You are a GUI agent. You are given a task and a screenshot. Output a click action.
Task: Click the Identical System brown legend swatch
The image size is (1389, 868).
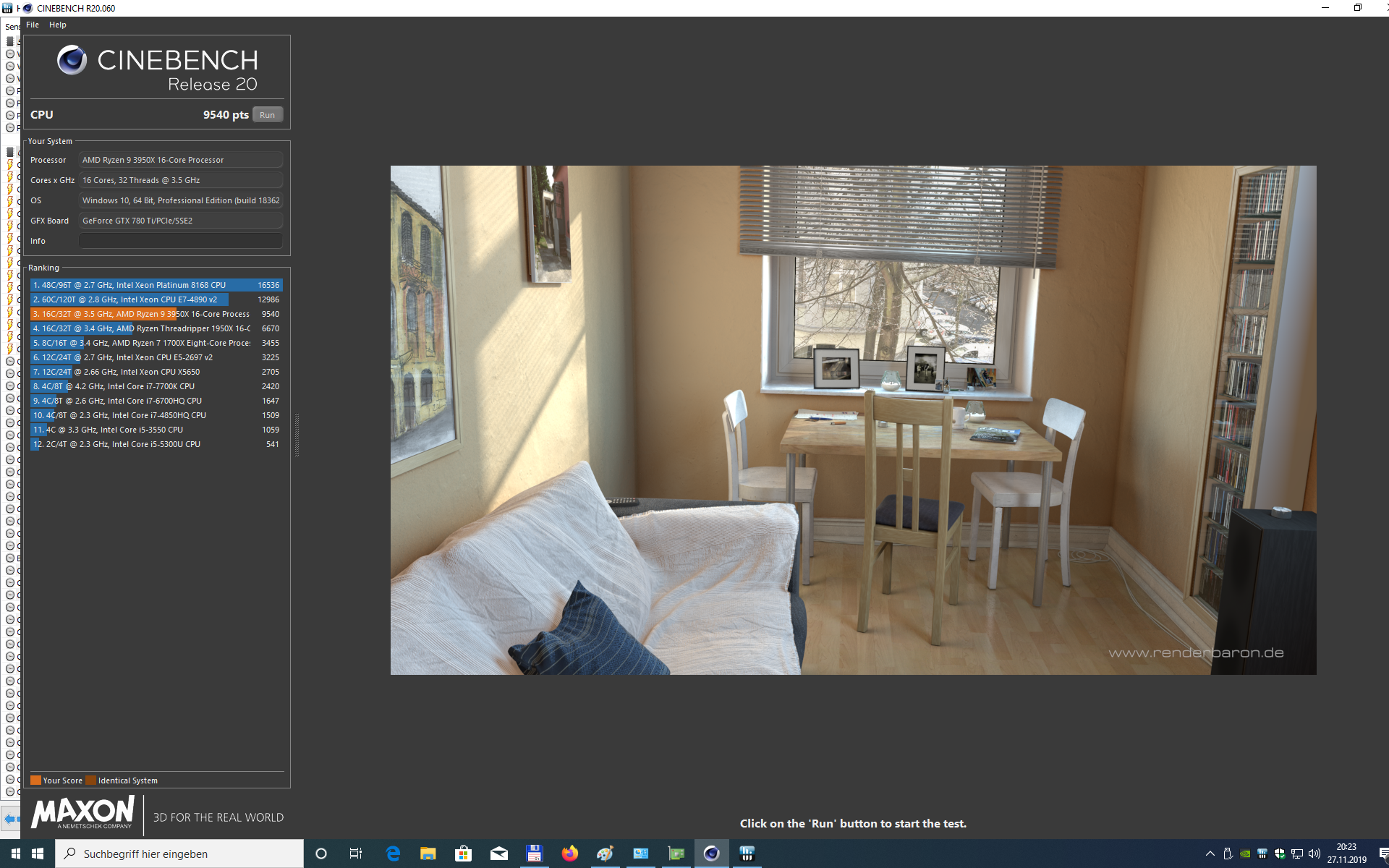point(90,780)
